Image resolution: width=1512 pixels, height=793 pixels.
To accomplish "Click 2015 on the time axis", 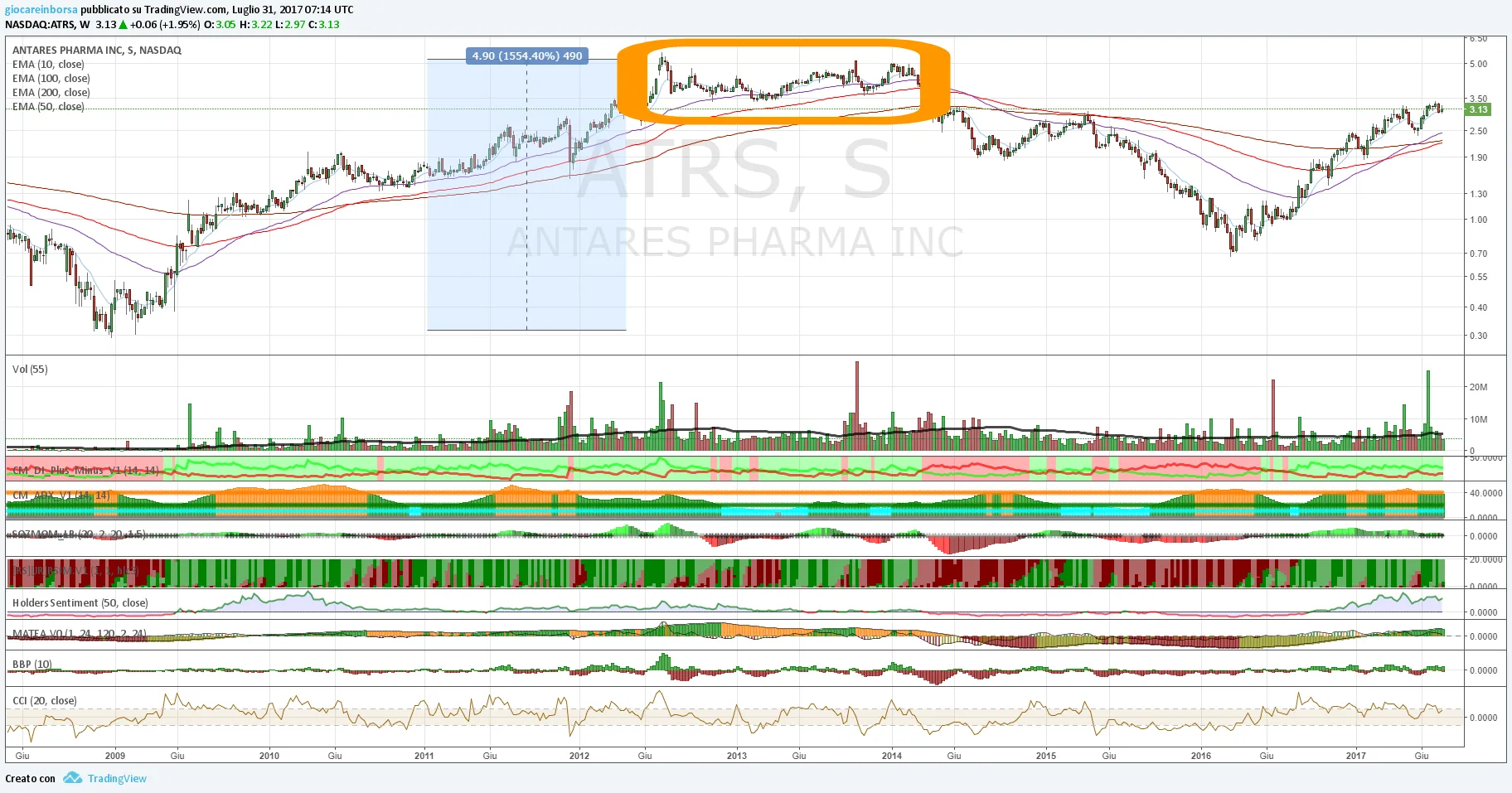I will point(1046,756).
